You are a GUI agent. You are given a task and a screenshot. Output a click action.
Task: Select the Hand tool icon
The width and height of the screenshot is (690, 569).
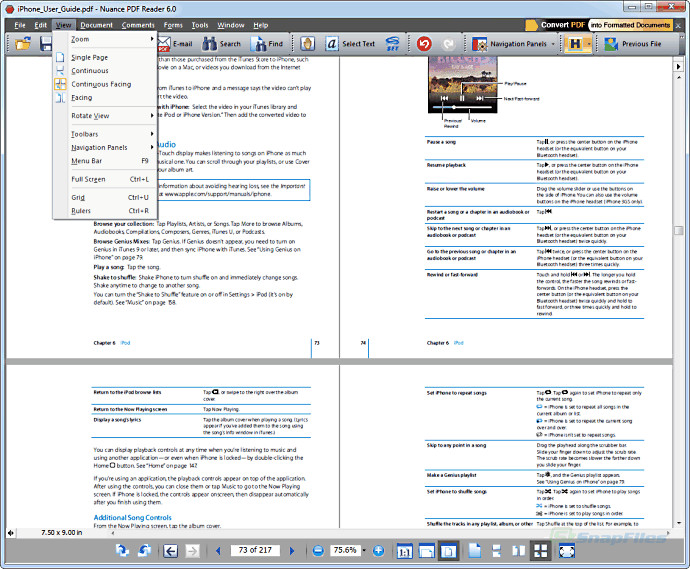(x=308, y=44)
